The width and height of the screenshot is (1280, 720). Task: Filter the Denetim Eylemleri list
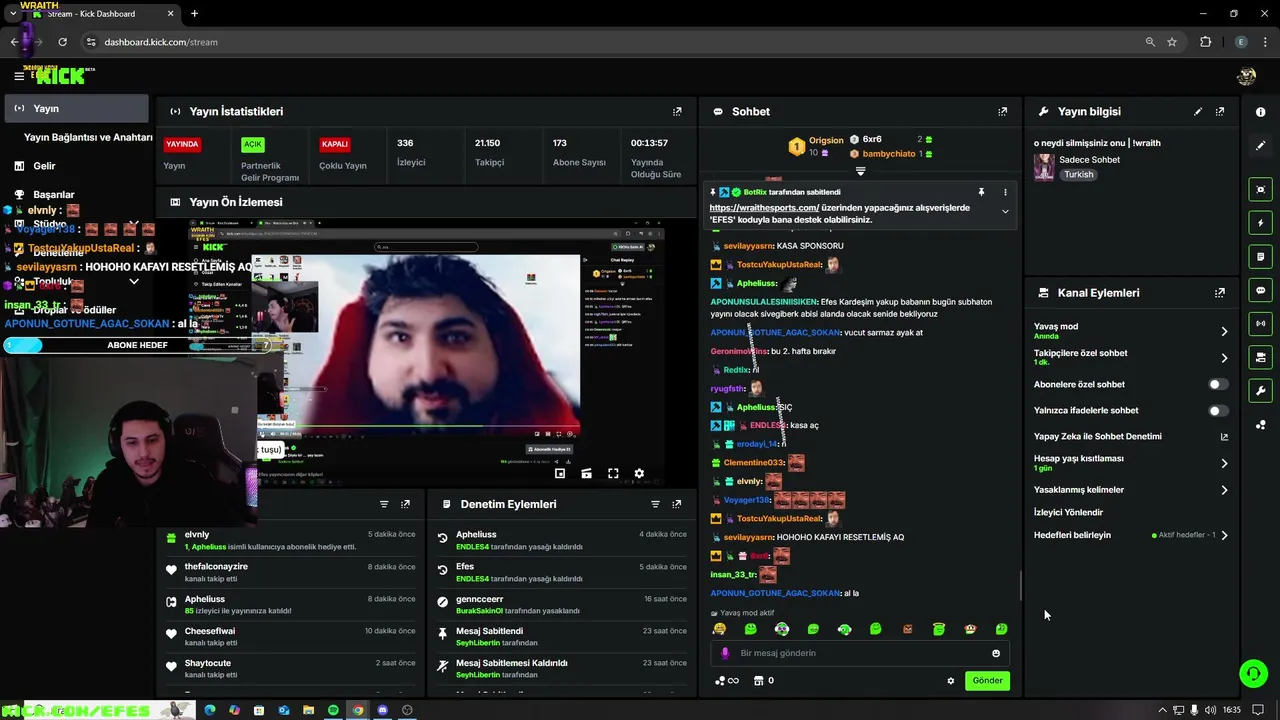[x=655, y=504]
